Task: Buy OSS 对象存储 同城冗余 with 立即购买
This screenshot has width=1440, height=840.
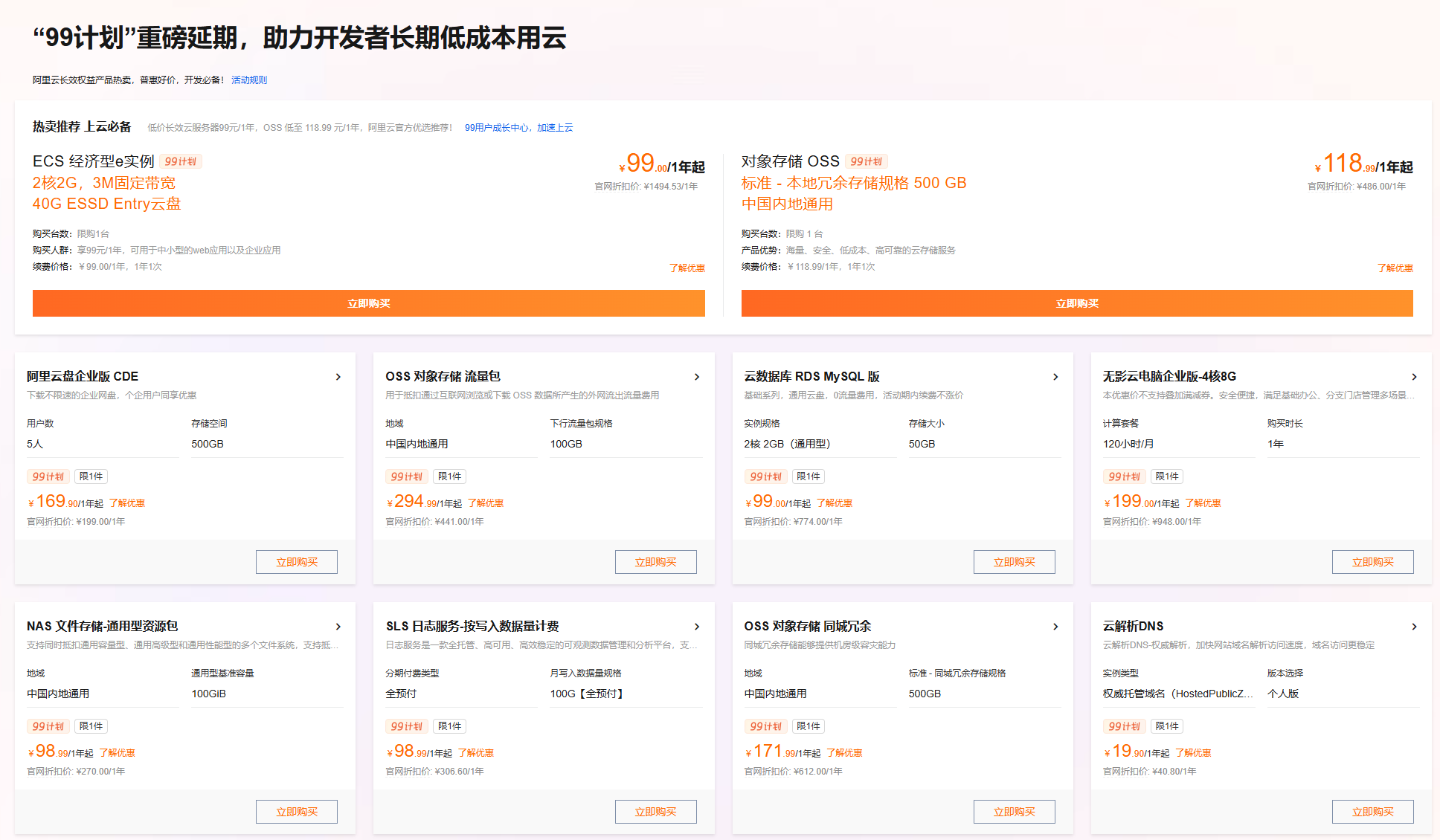Action: click(1015, 812)
